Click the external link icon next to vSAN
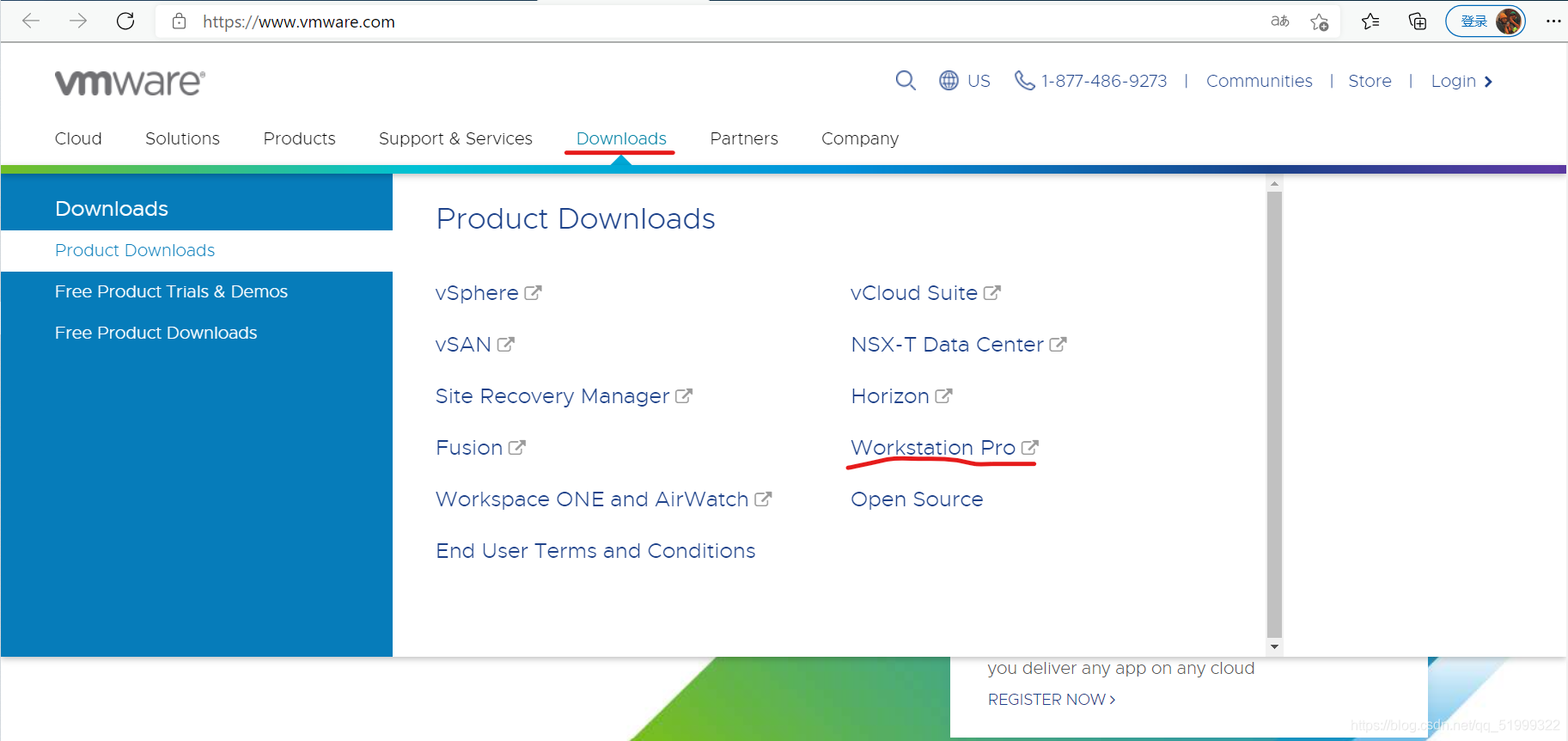This screenshot has width=1568, height=741. (x=505, y=344)
